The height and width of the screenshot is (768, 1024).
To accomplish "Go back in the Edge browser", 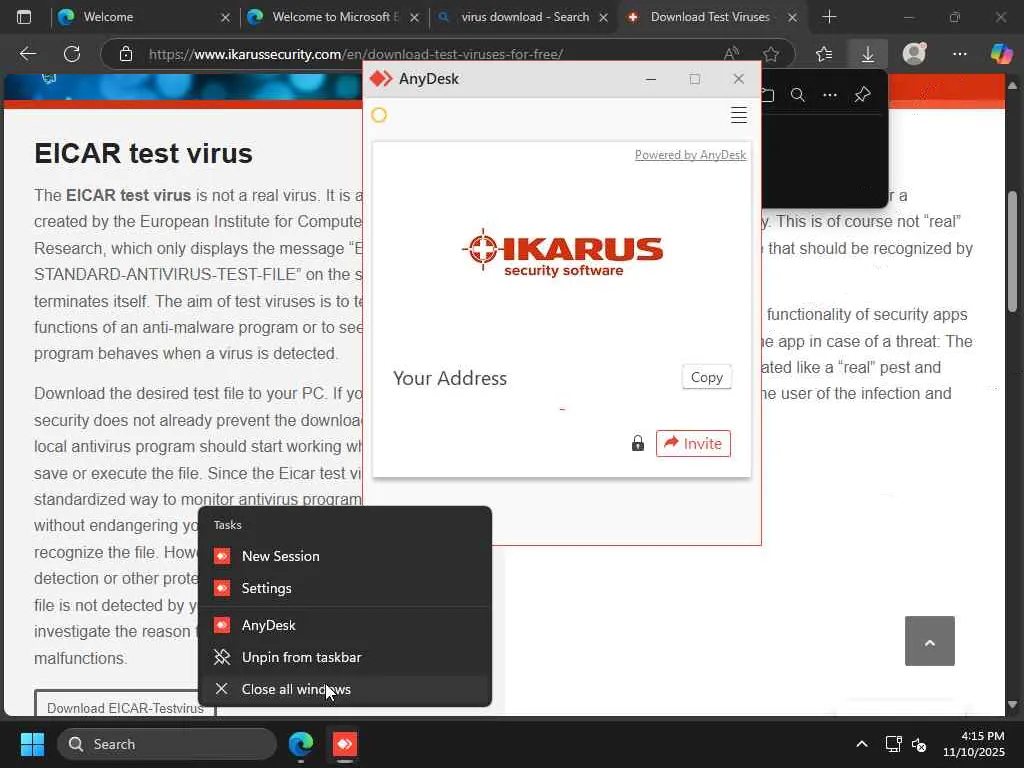I will pyautogui.click(x=27, y=54).
